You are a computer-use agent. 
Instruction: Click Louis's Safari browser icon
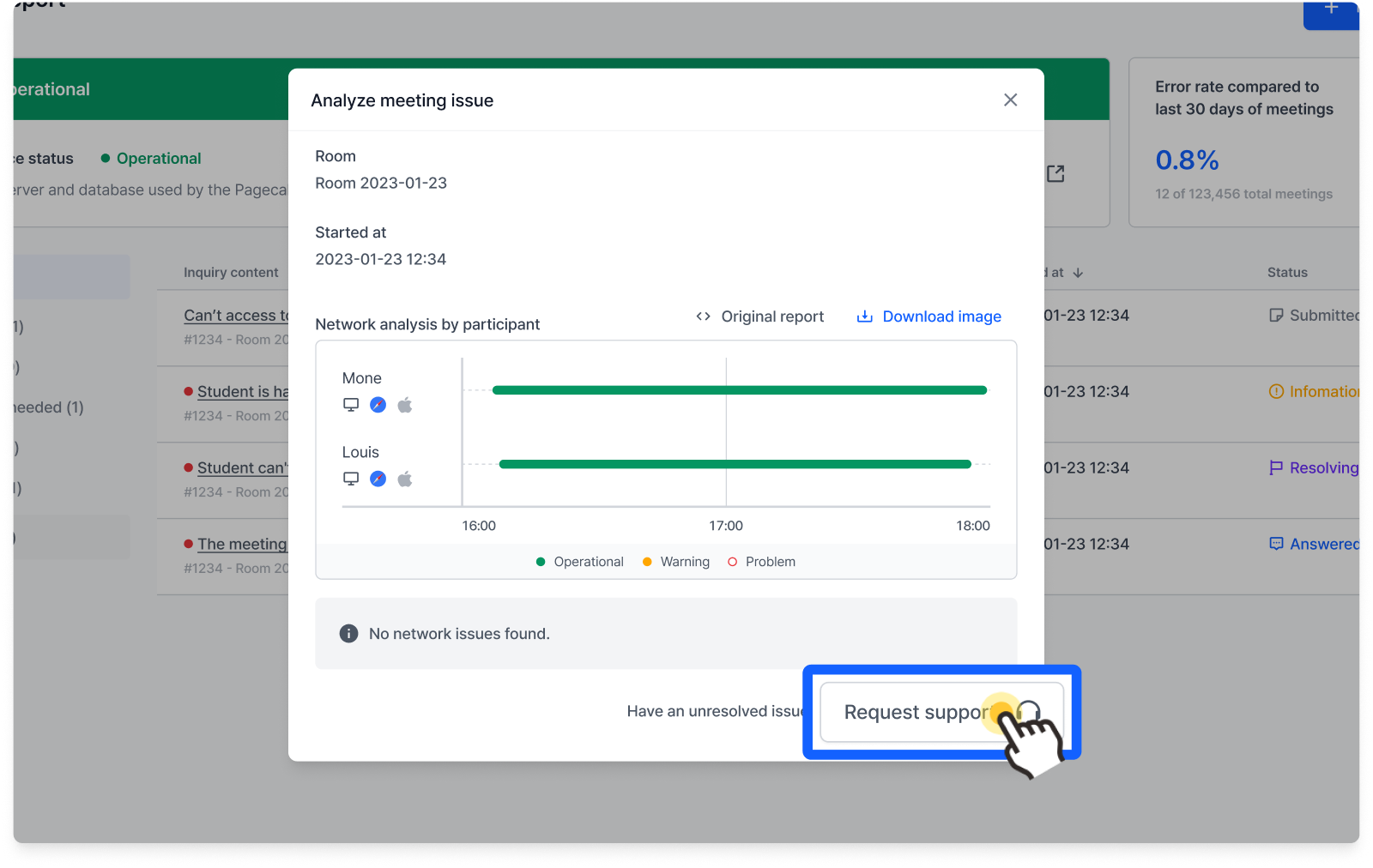click(x=378, y=479)
